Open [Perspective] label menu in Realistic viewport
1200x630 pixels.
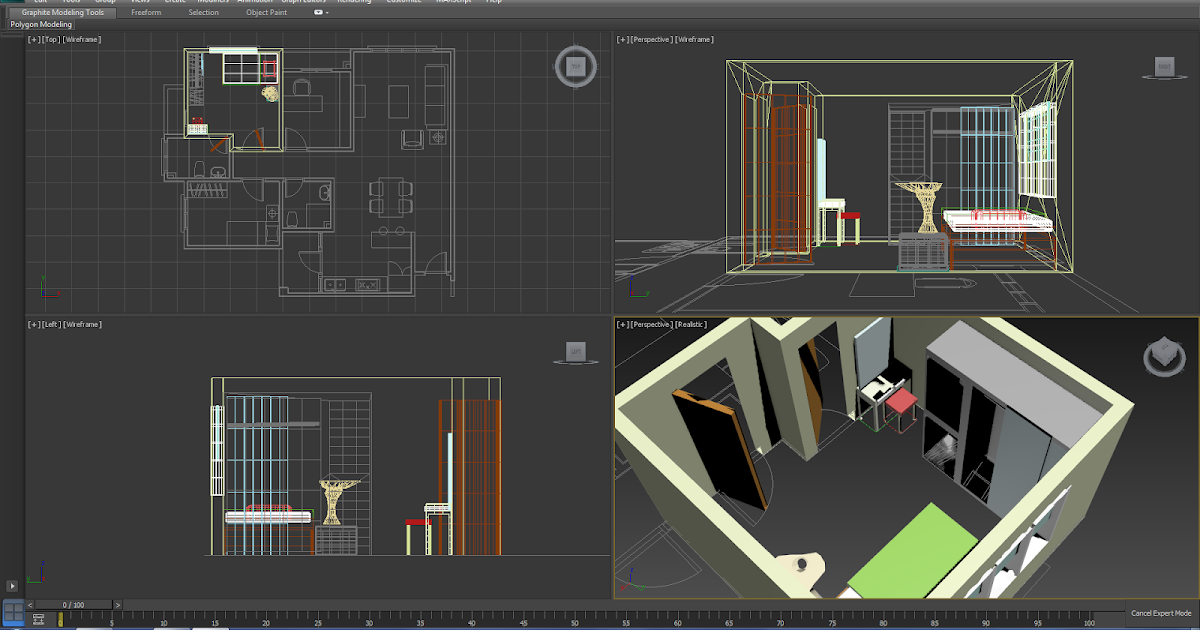(x=652, y=324)
